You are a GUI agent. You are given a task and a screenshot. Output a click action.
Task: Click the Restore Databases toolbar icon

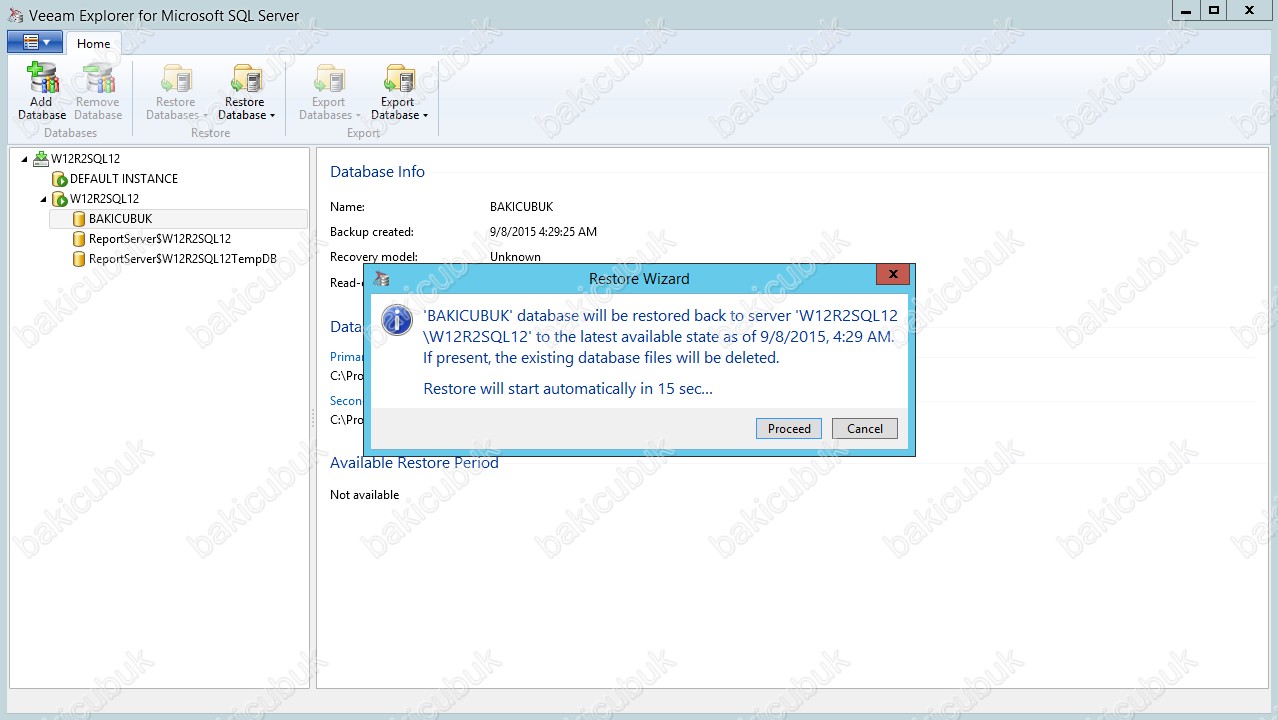176,79
